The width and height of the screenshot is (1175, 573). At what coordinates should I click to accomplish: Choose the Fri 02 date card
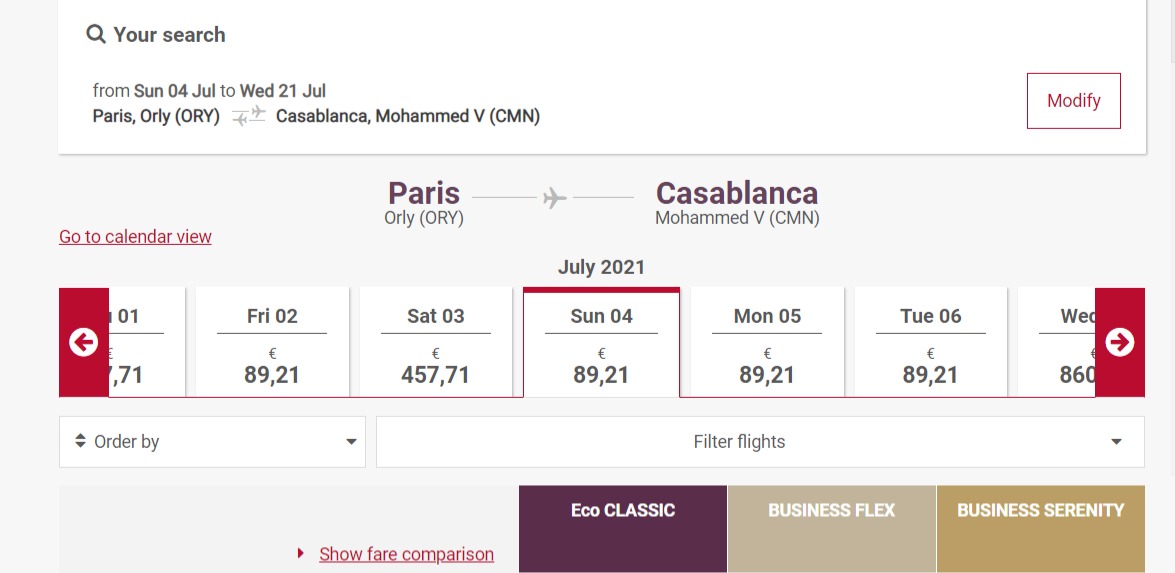272,342
